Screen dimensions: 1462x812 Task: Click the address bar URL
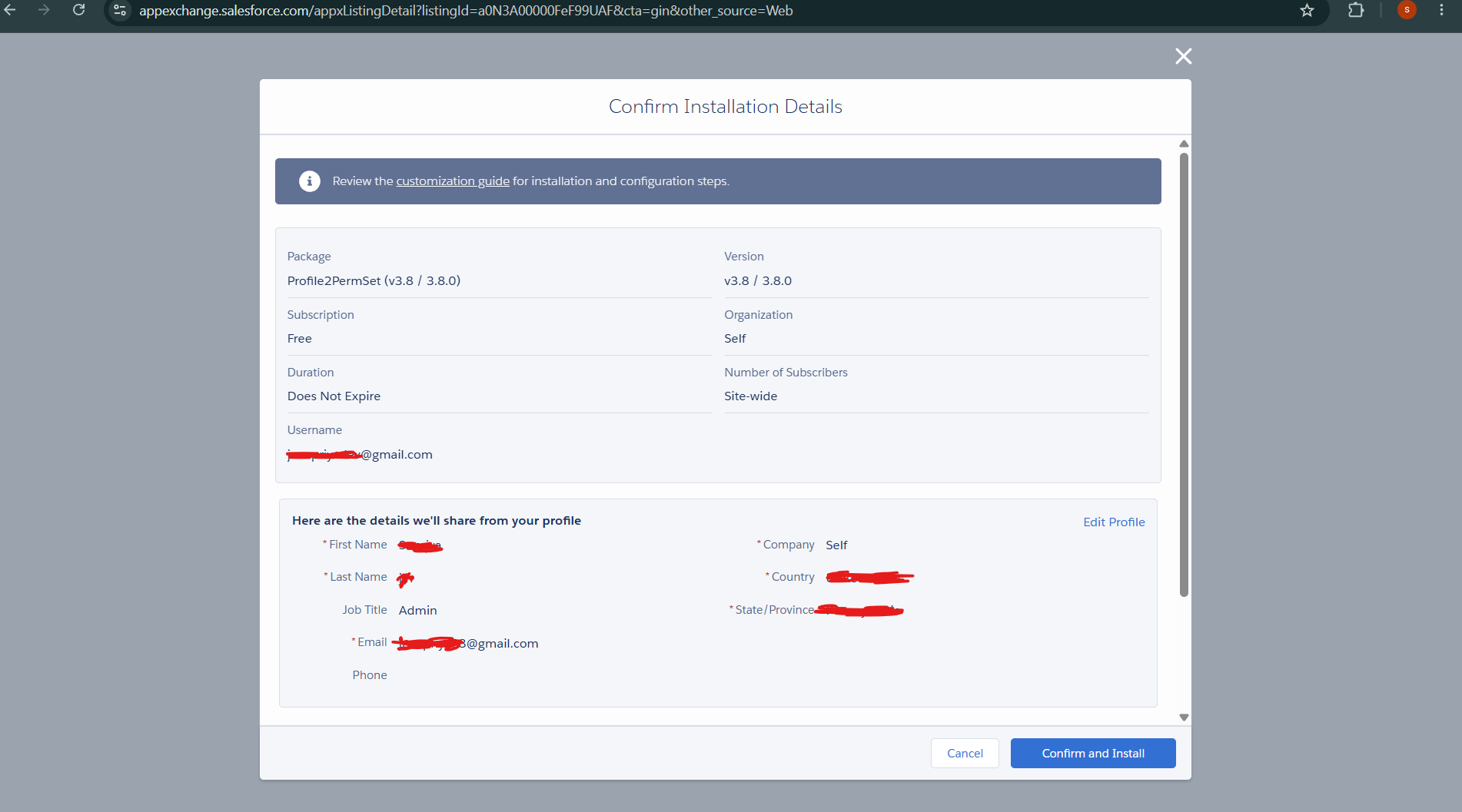click(466, 11)
